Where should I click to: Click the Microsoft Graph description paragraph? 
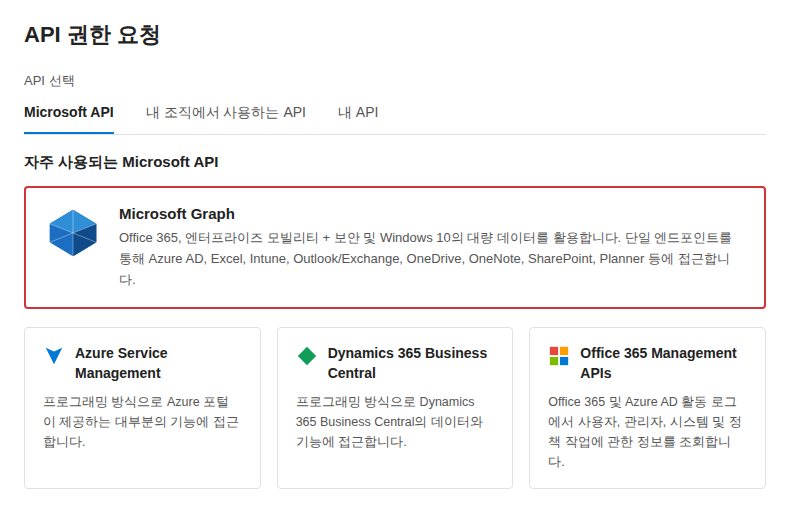[425, 259]
